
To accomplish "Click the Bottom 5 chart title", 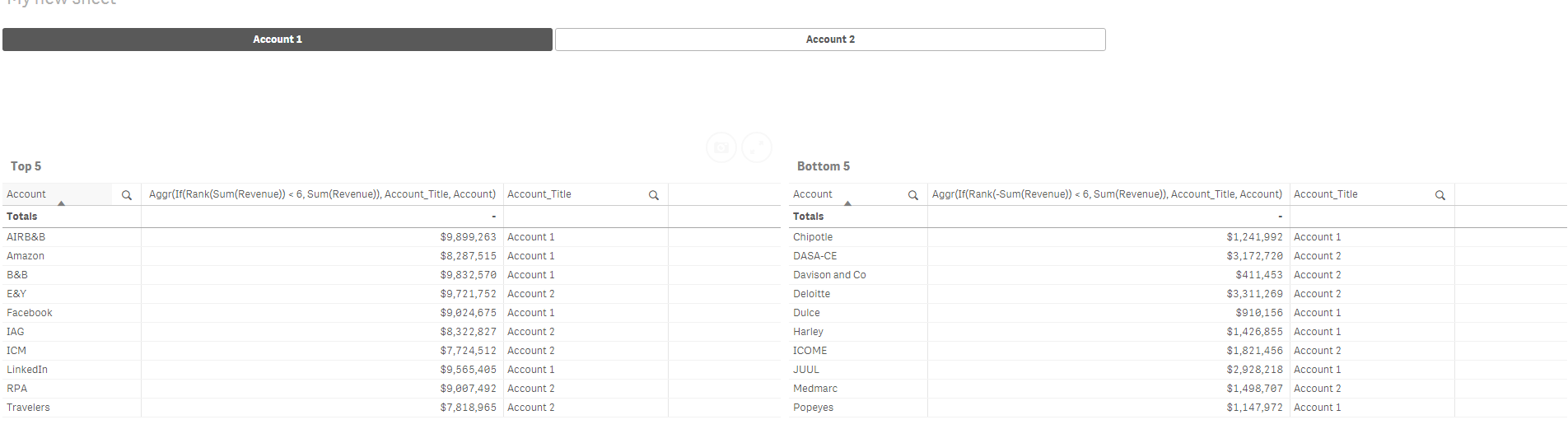I will (824, 166).
